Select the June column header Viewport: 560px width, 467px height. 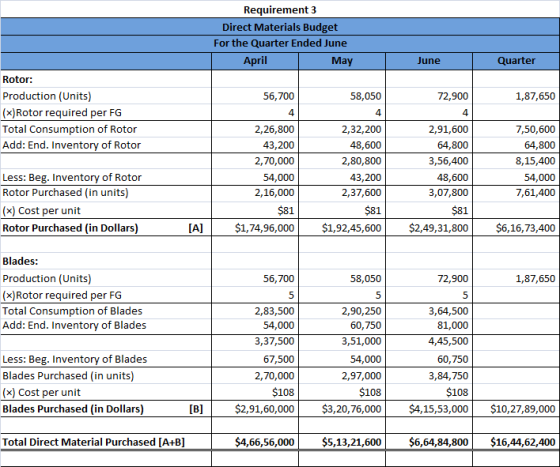[x=429, y=60]
